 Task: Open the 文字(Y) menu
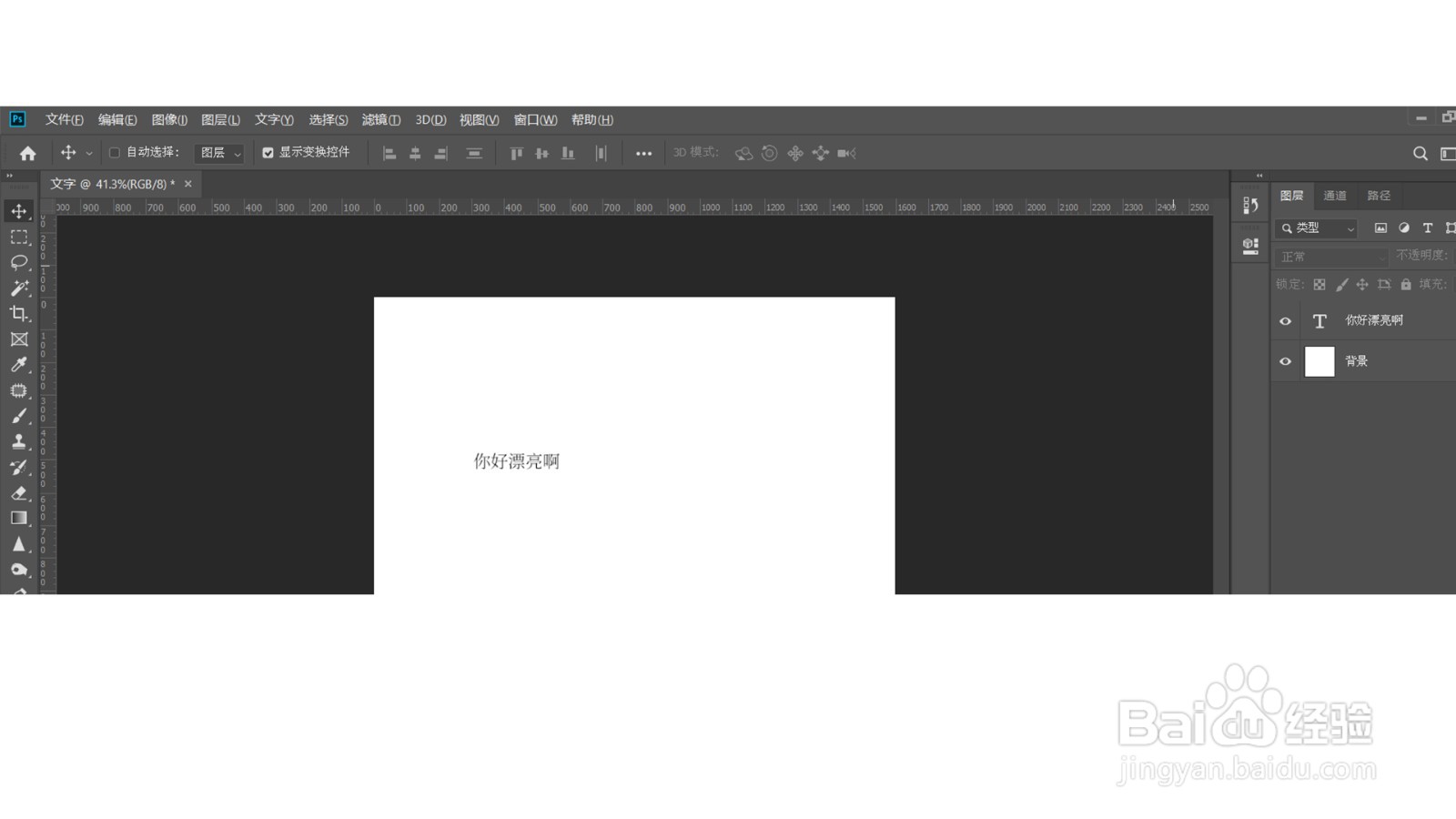(274, 120)
